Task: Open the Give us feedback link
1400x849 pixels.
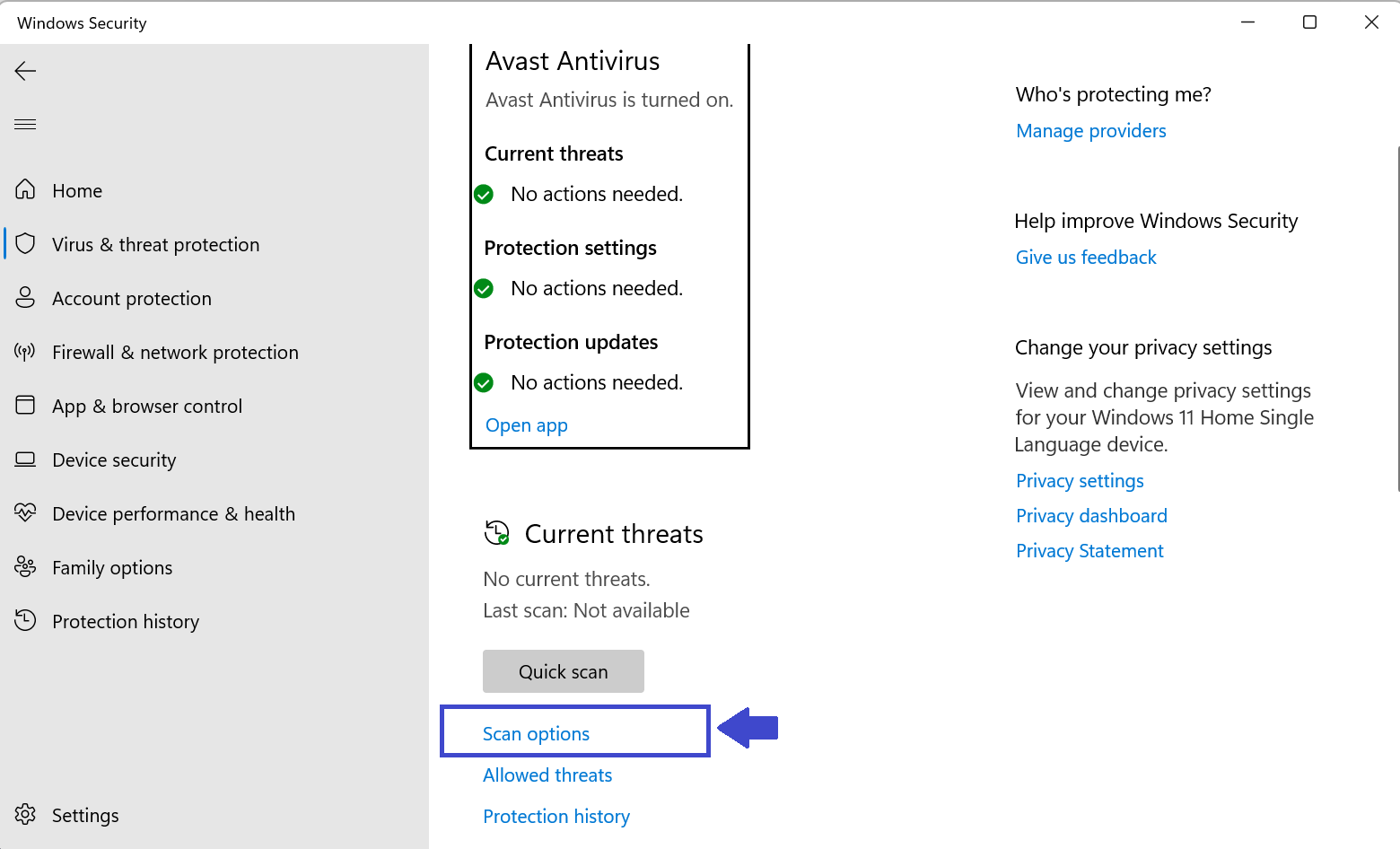Action: (1086, 258)
